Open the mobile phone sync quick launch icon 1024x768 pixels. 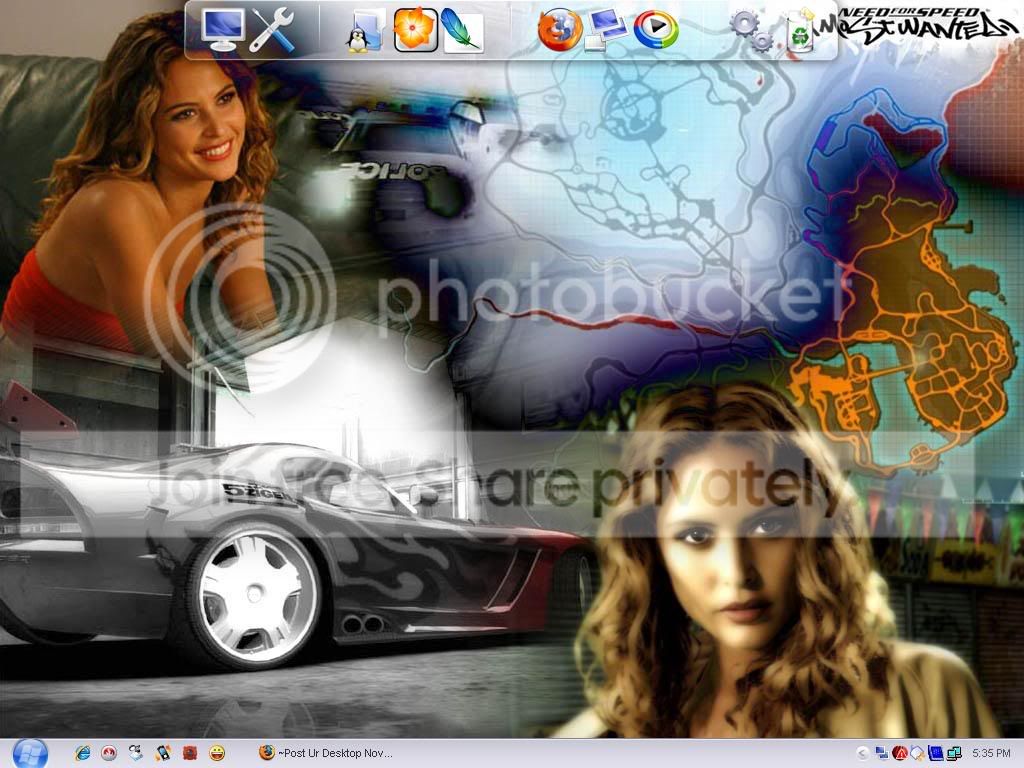163,753
